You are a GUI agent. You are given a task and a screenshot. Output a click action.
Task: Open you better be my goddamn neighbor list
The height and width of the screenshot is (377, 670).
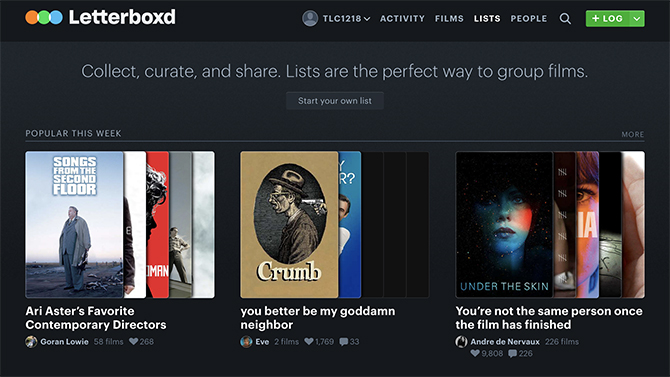click(317, 318)
